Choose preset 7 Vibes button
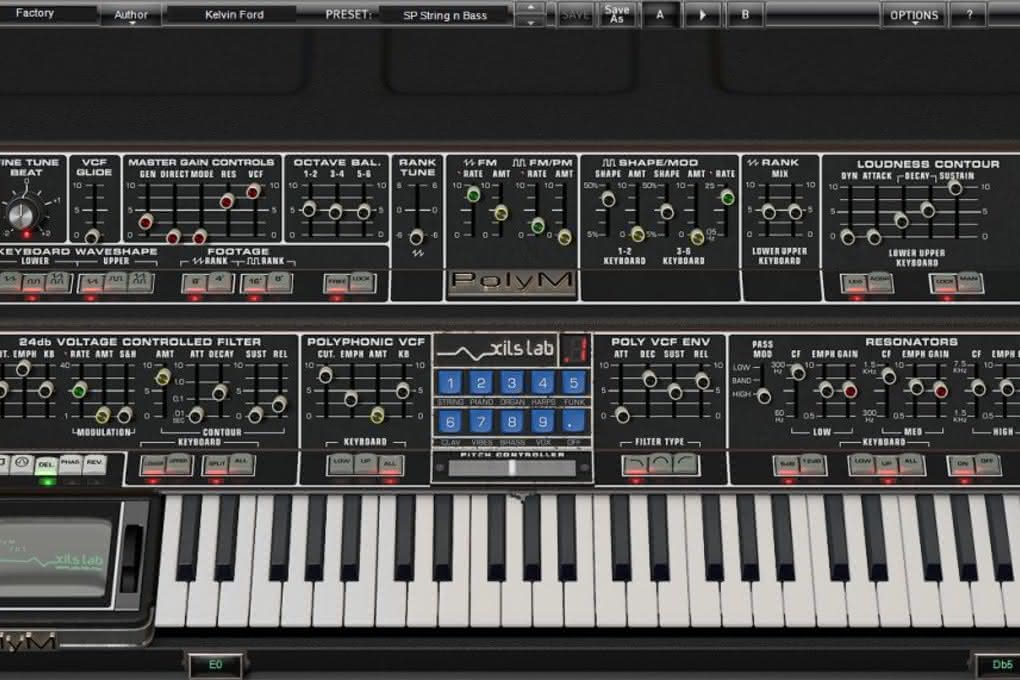Image resolution: width=1020 pixels, height=680 pixels. point(481,422)
